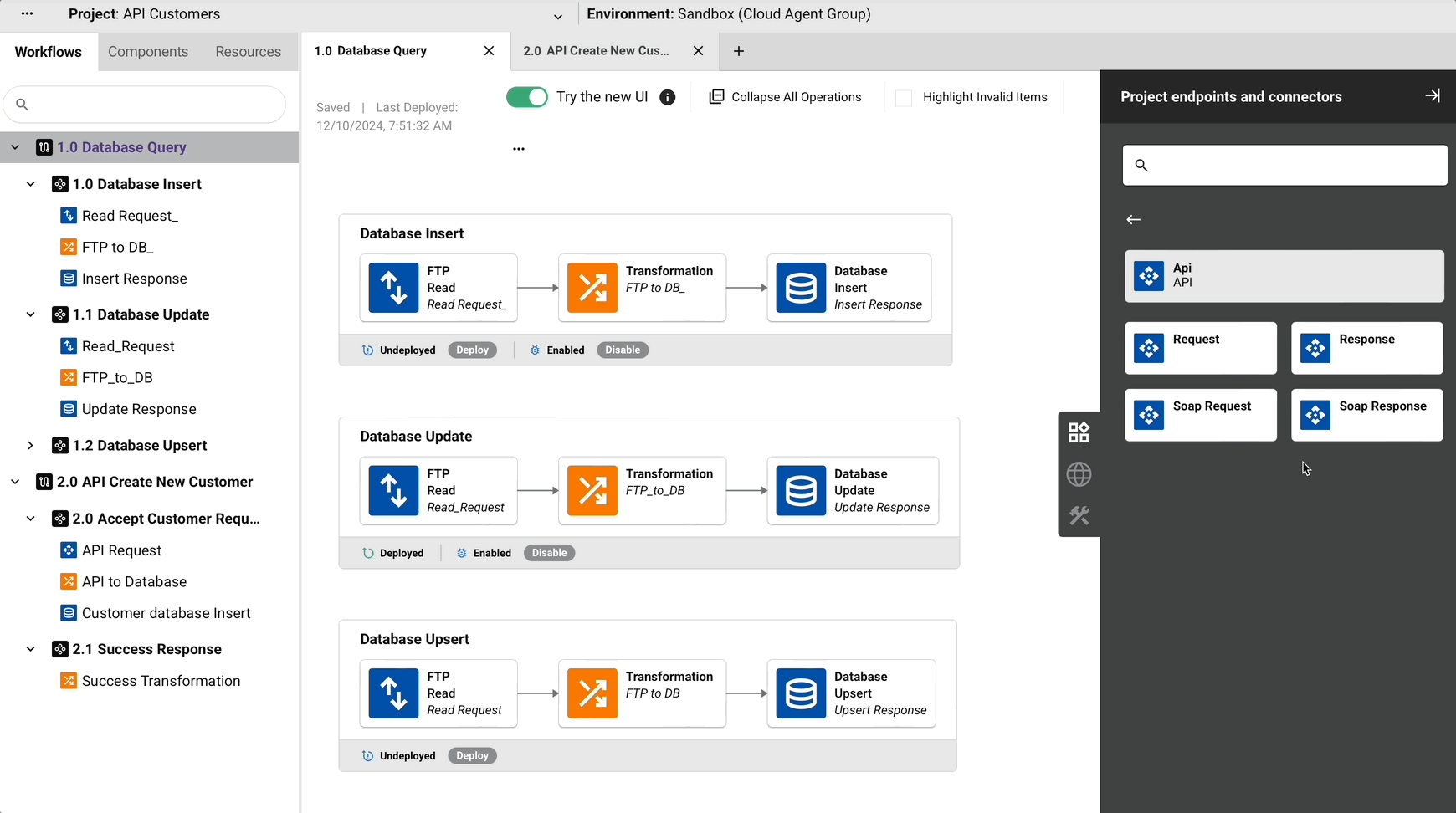Collapse the endpoints and connectors panel
Screen dimensions: 1456x813
click(1432, 96)
